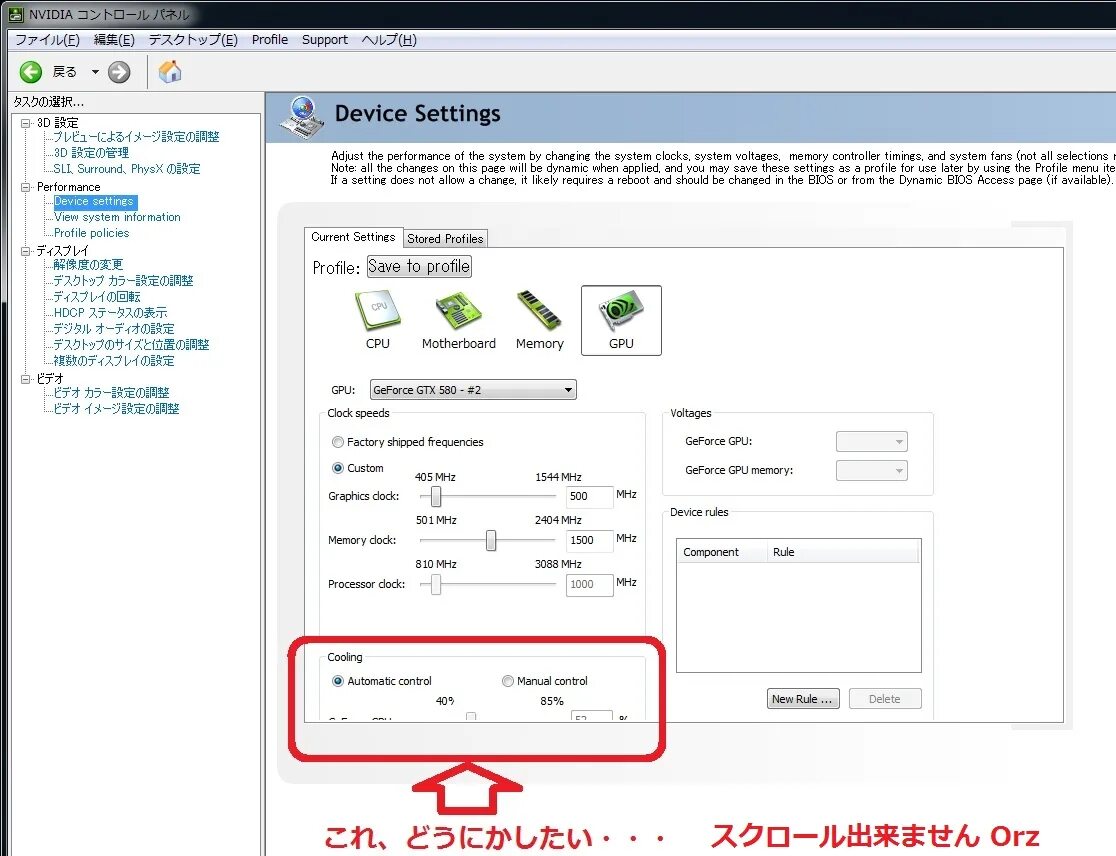
Task: Open SLI, Surround, PhysX の設定 page
Action: coord(127,169)
